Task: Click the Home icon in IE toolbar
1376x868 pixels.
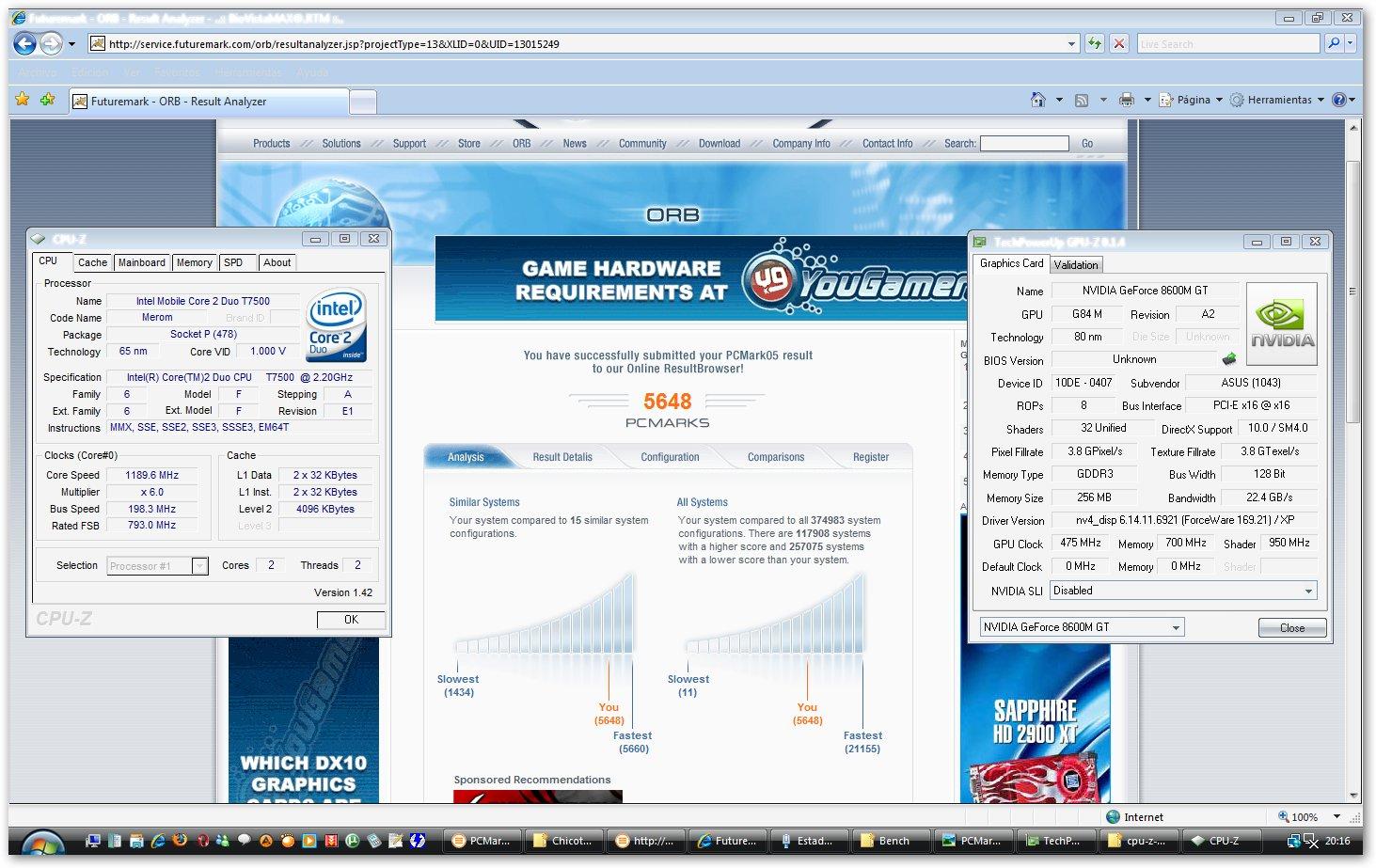Action: 1038,100
